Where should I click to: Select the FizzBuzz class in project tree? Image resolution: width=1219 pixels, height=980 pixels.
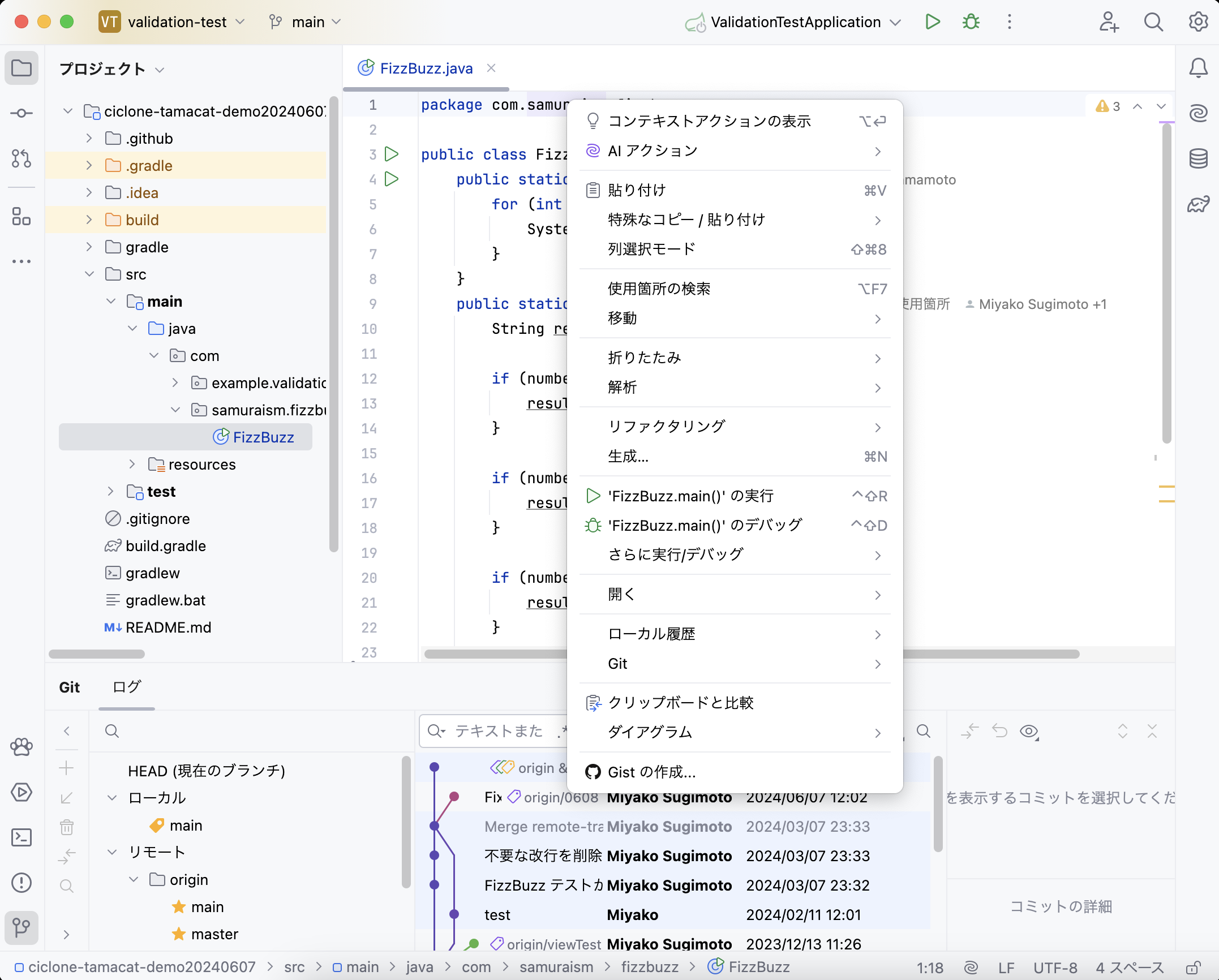point(186,437)
